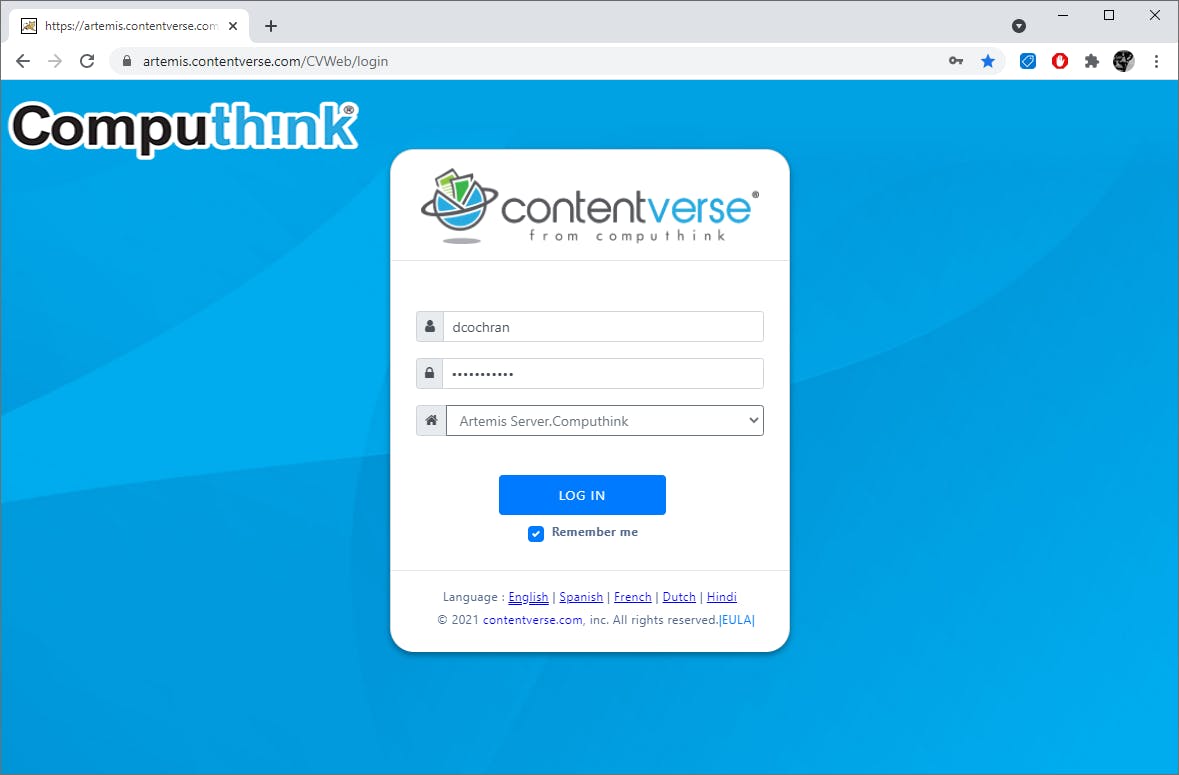Switch language to French

(632, 597)
